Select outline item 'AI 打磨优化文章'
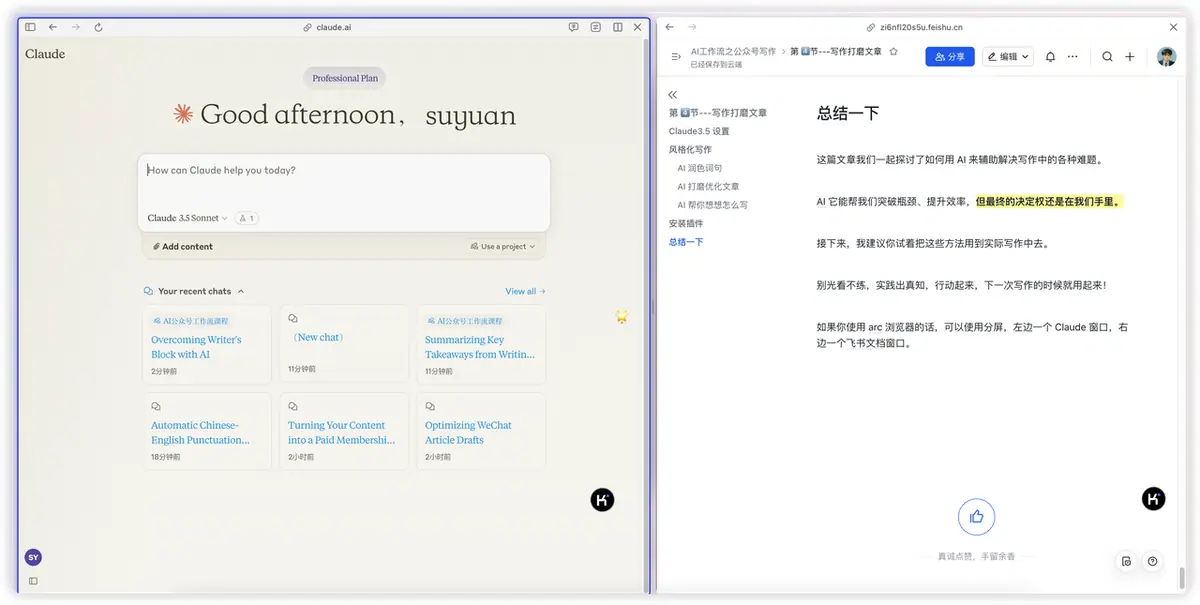Viewport: 1200px width, 605px height. tap(708, 186)
